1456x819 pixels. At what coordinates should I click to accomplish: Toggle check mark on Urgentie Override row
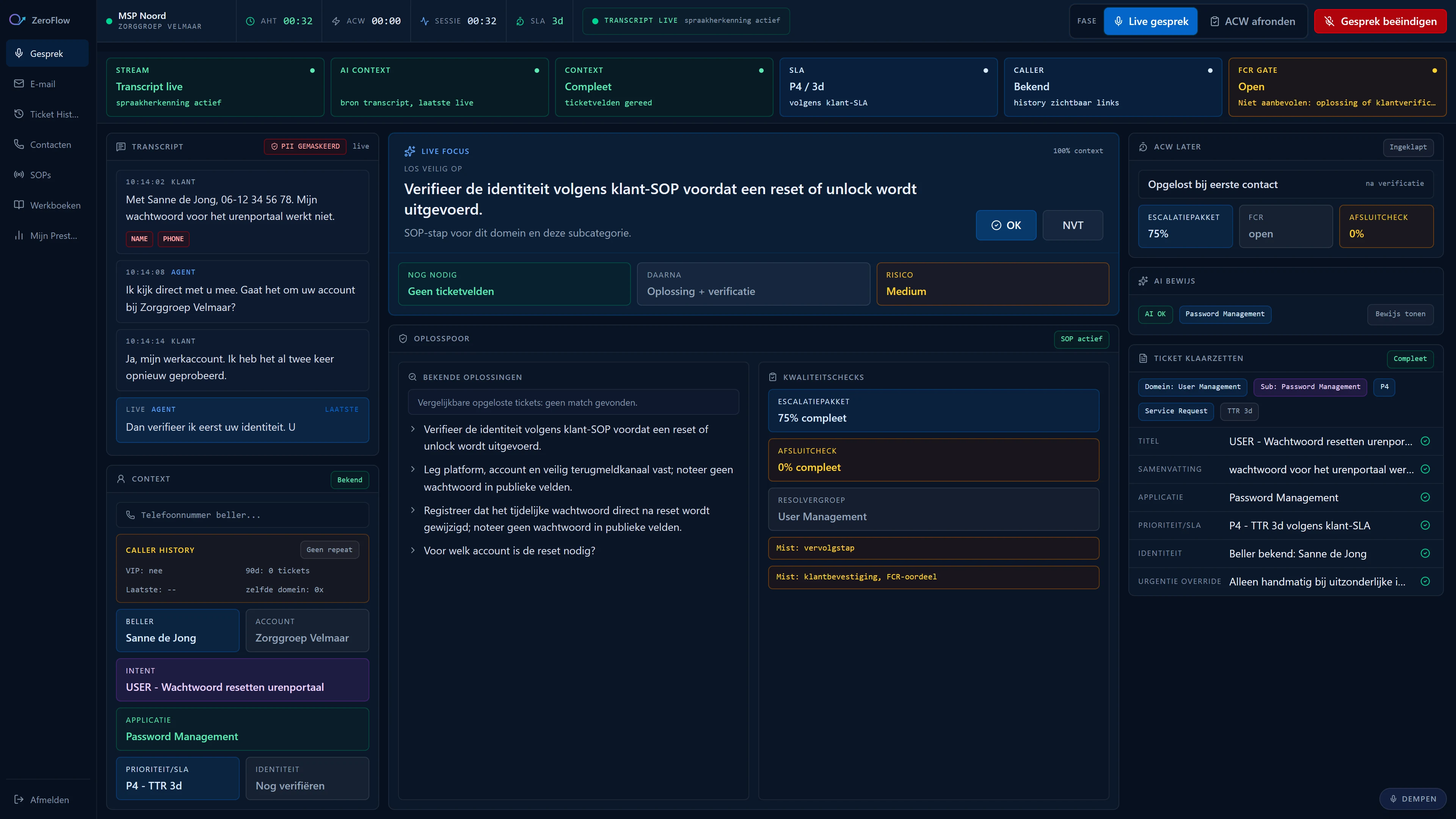[1426, 581]
